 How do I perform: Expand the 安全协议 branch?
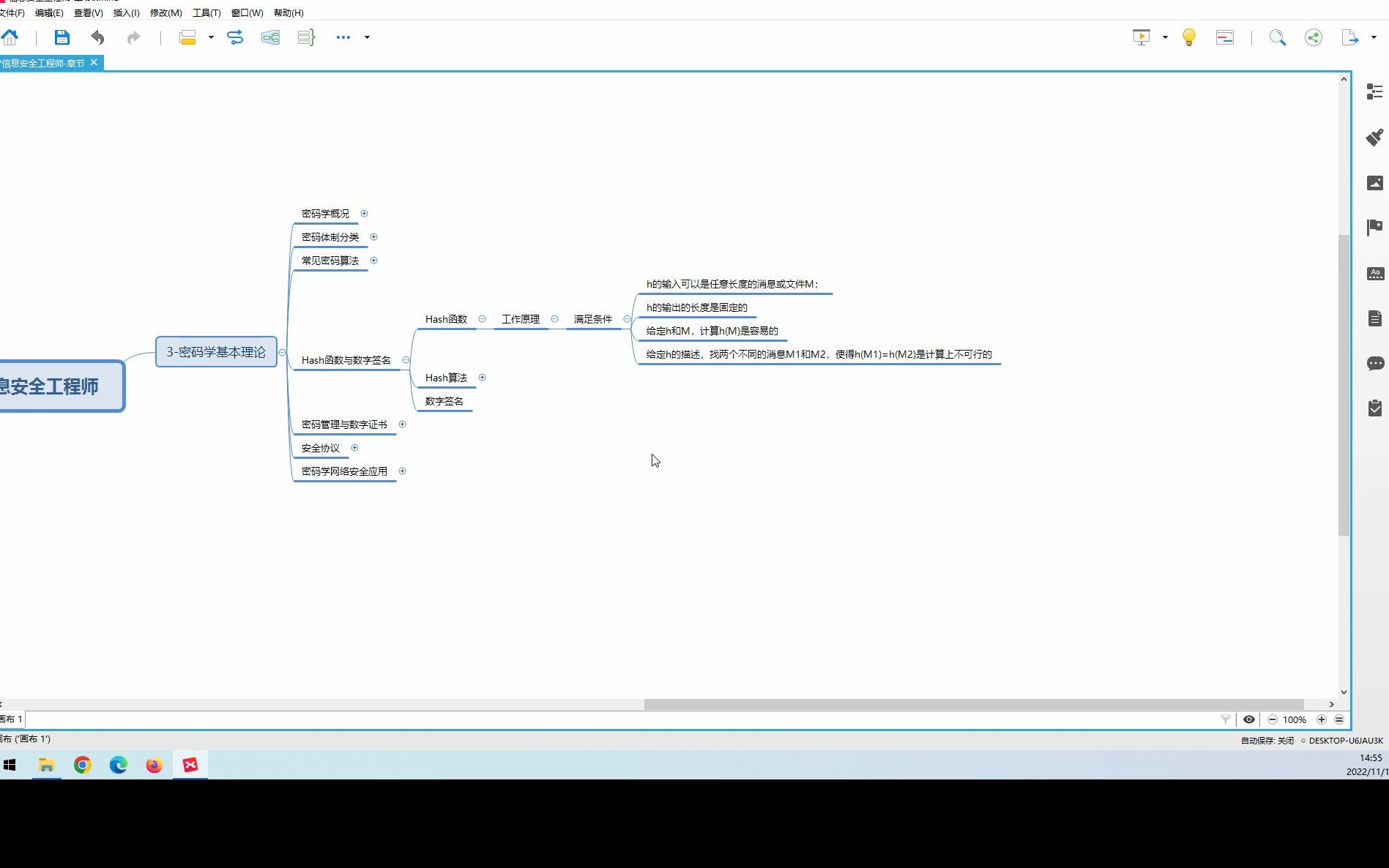click(x=354, y=448)
